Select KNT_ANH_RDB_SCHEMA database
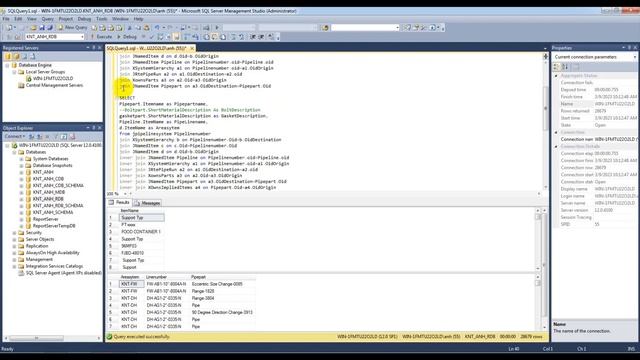This screenshot has width=640, height=360. (x=58, y=206)
